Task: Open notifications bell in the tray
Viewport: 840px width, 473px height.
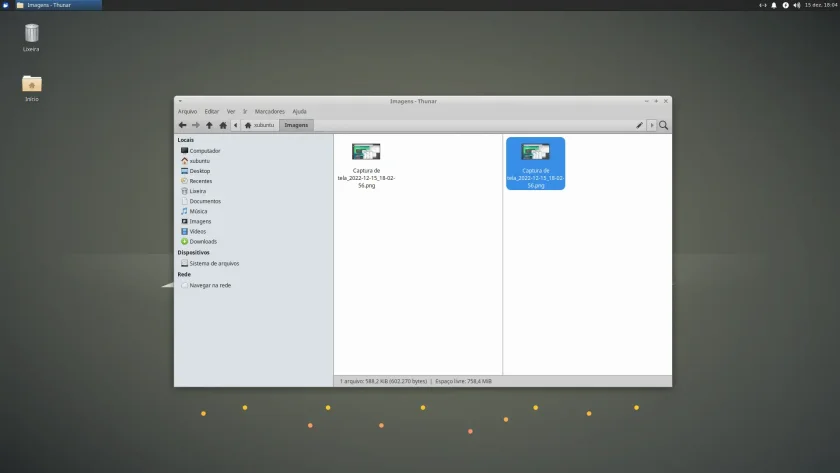Action: [774, 5]
